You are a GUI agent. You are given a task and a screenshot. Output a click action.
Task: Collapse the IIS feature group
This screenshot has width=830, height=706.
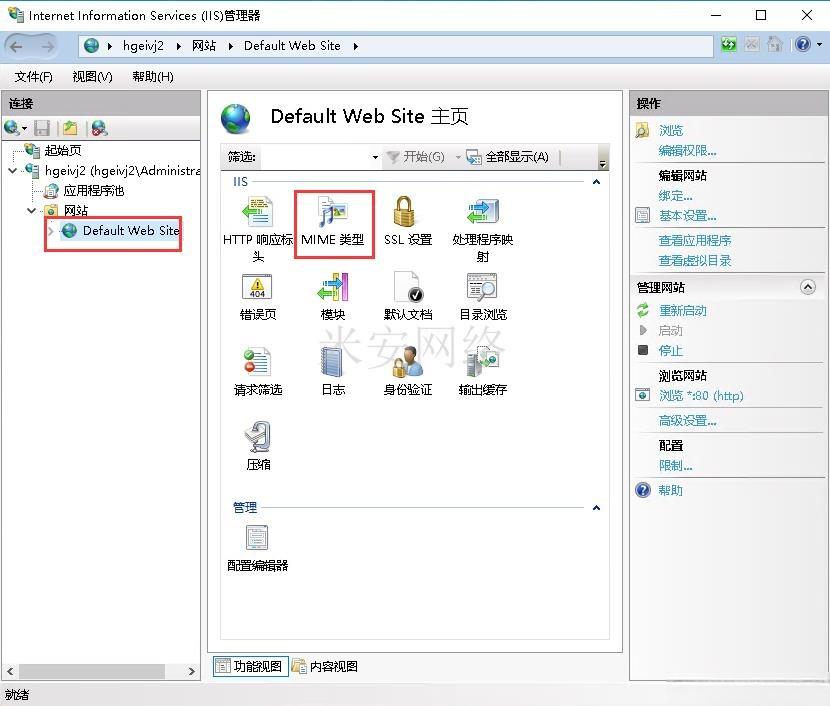[x=597, y=182]
